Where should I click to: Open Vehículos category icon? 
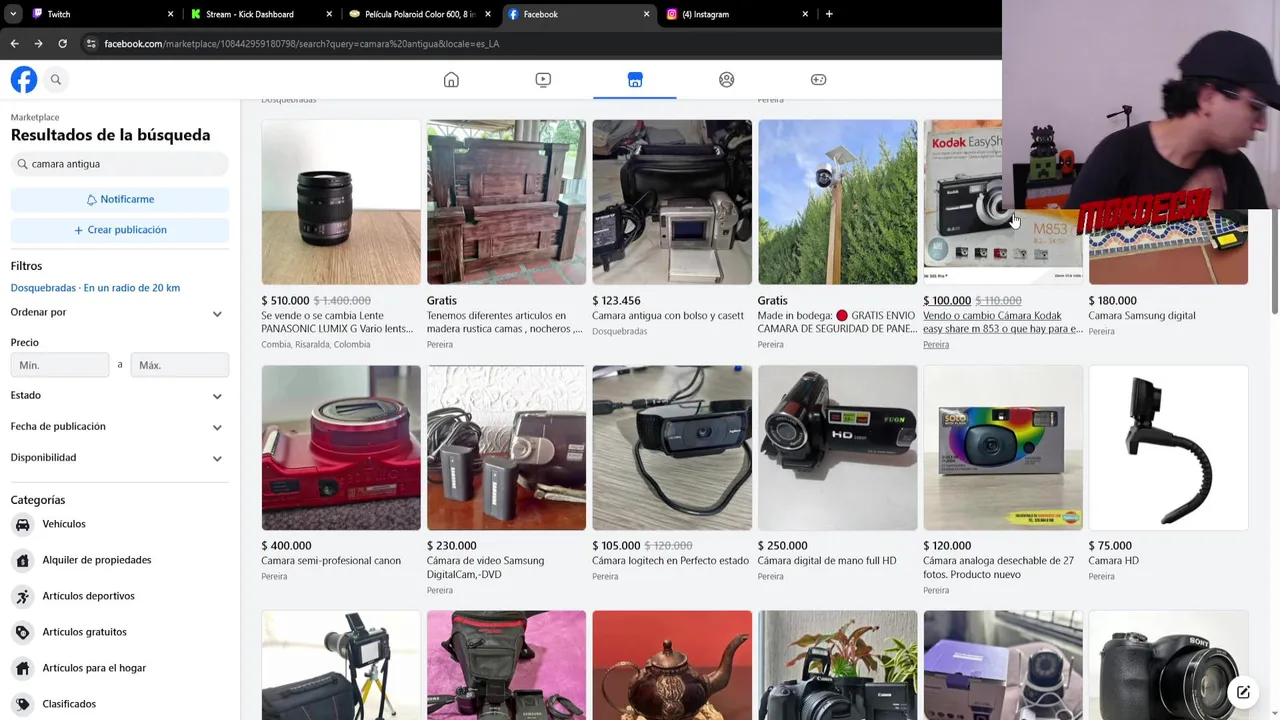pyautogui.click(x=22, y=524)
